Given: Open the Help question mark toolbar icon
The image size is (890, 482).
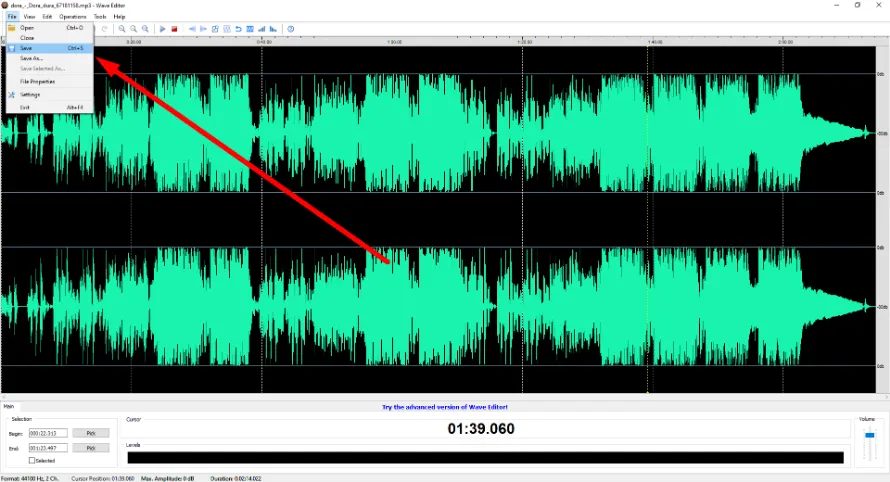Looking at the screenshot, I should (291, 29).
